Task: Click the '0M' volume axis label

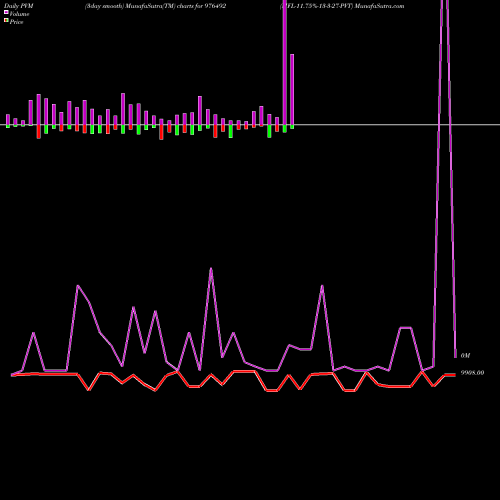Action: [465, 356]
